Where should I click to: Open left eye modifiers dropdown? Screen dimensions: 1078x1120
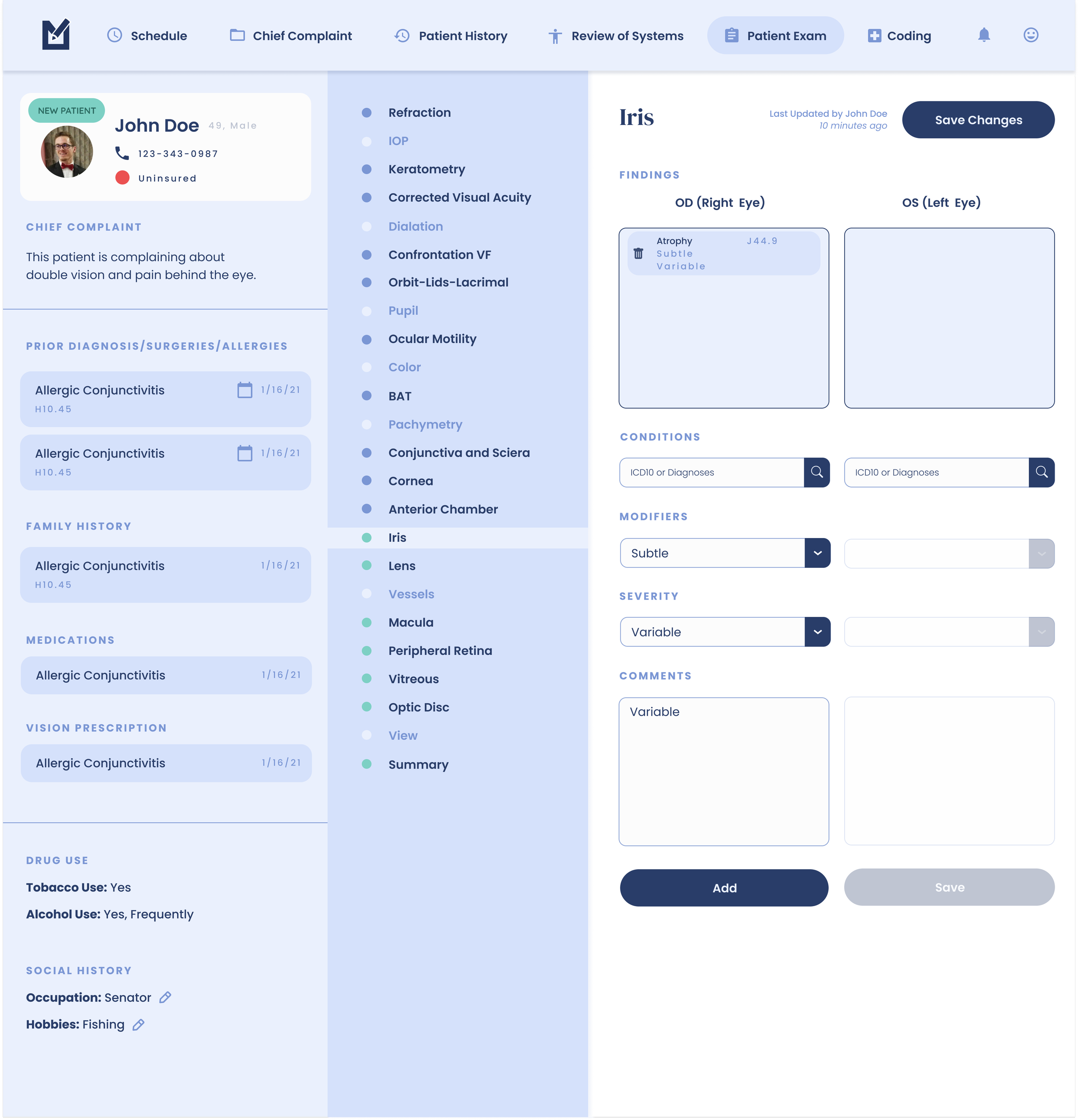[1041, 553]
